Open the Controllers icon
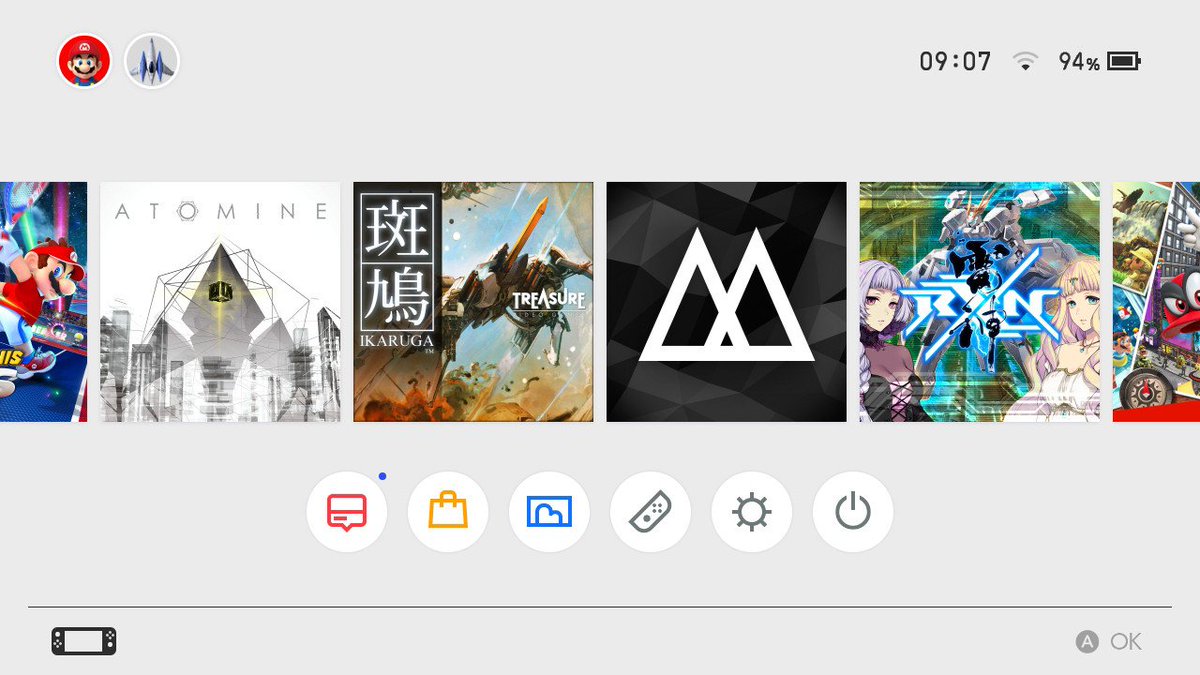 (x=650, y=512)
